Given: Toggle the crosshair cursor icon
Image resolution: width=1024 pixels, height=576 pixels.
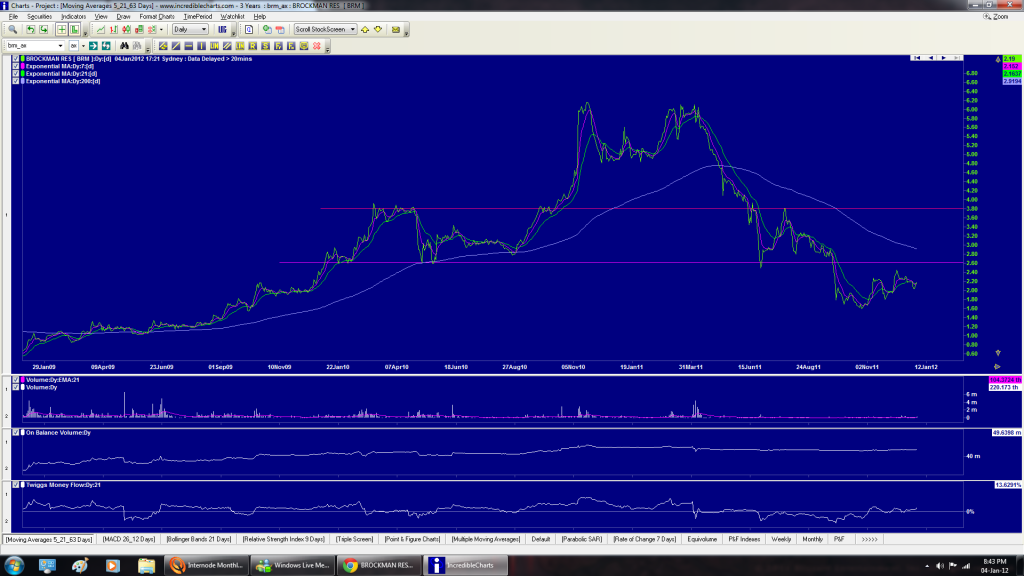Looking at the screenshot, I should pyautogui.click(x=61, y=29).
